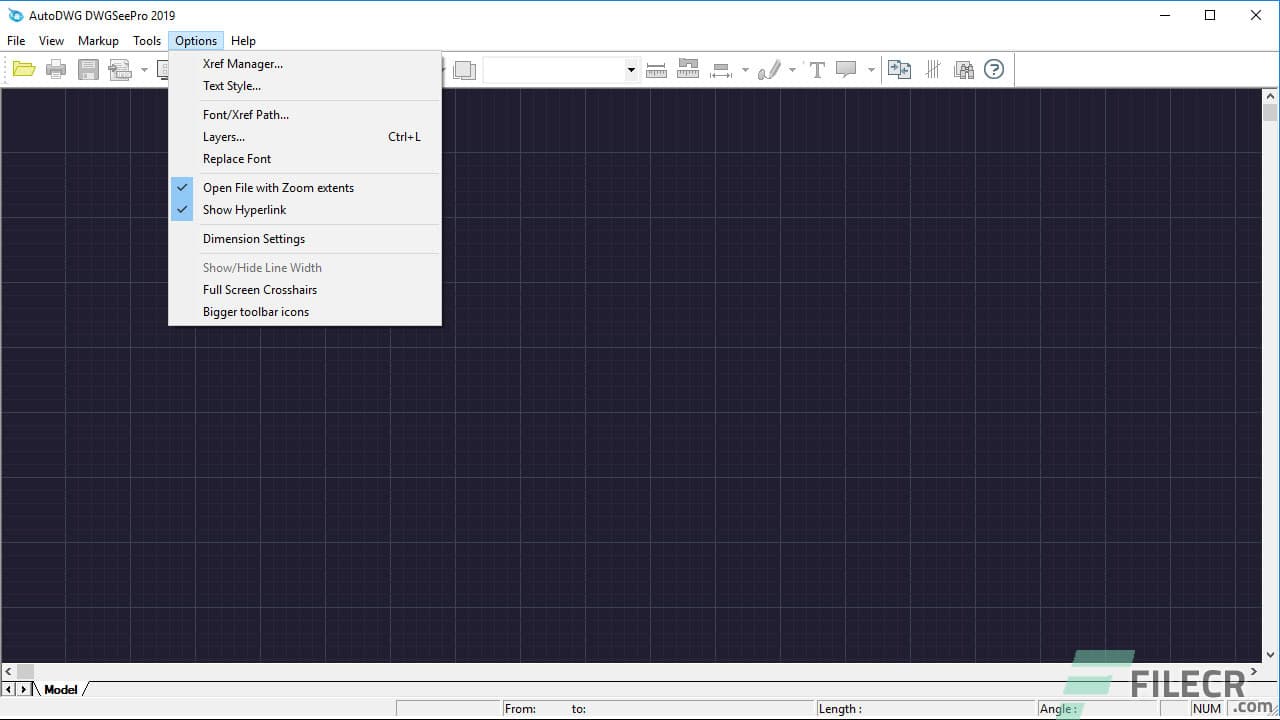1280x720 pixels.
Task: Expand the dimension tool dropdown arrow
Action: [745, 70]
